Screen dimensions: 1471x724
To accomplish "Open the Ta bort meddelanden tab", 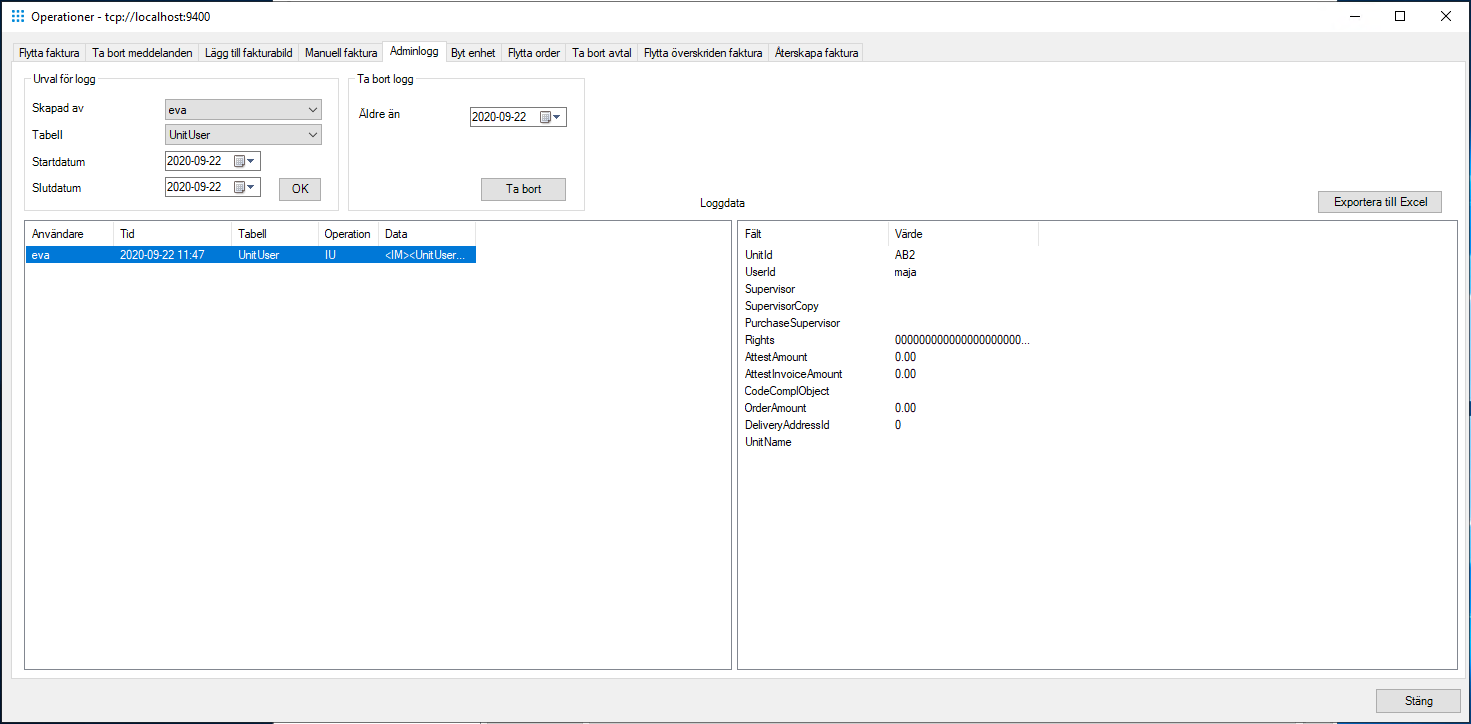I will [141, 52].
